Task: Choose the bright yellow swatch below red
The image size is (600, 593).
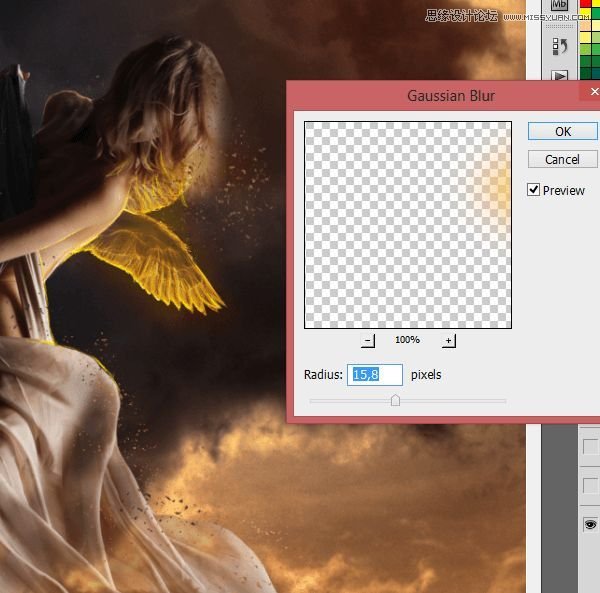Action: click(586, 15)
